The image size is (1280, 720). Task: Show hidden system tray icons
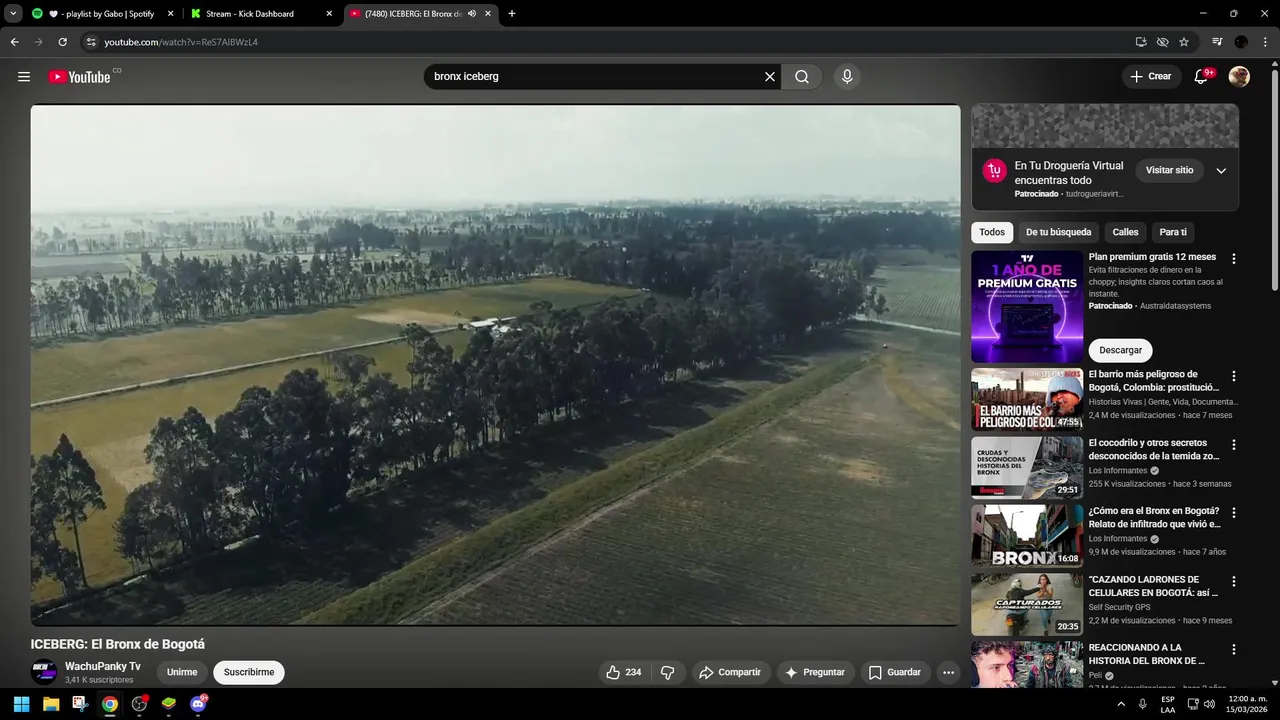point(1121,704)
